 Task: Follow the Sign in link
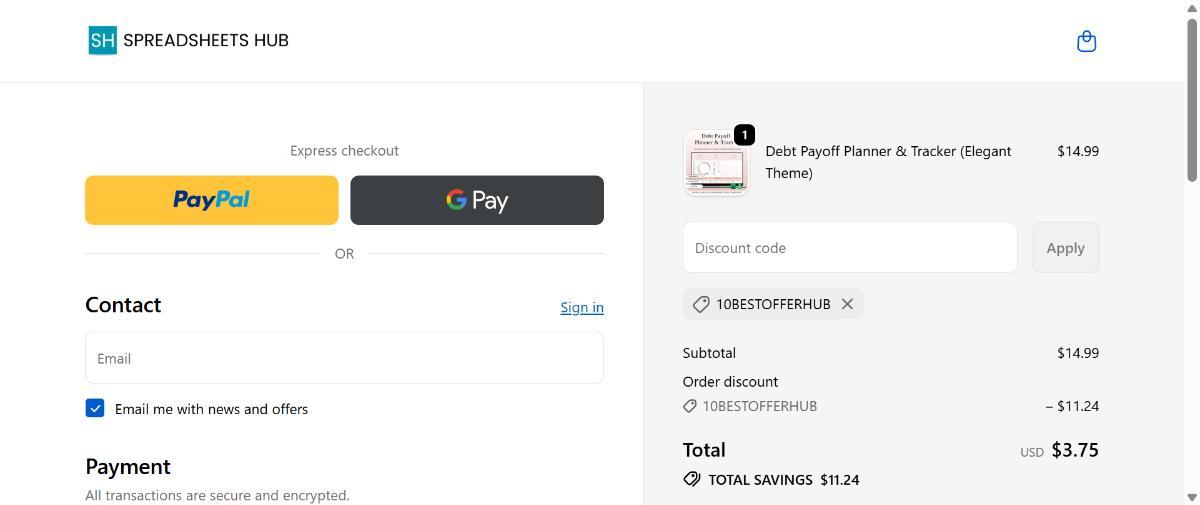click(581, 307)
